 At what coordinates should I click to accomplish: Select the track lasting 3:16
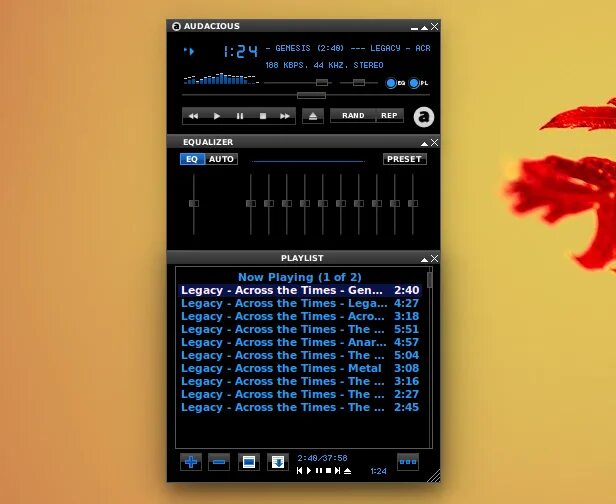(x=300, y=381)
